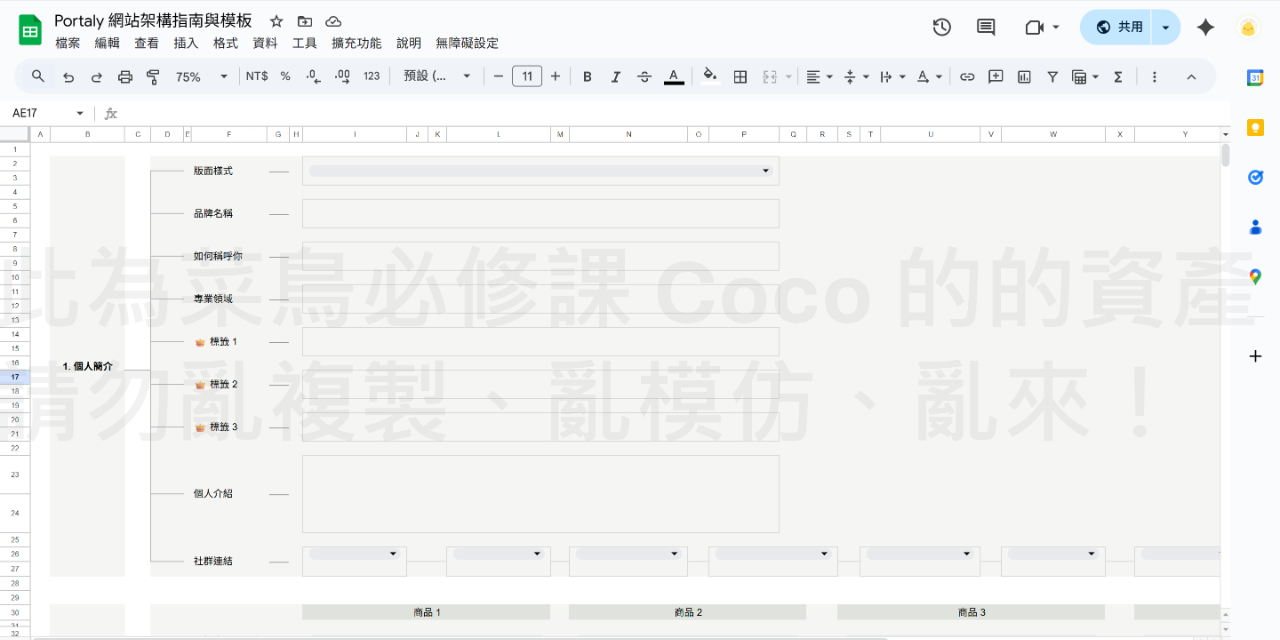Decrease font size minus button
Image resolution: width=1280 pixels, height=640 pixels.
click(498, 76)
